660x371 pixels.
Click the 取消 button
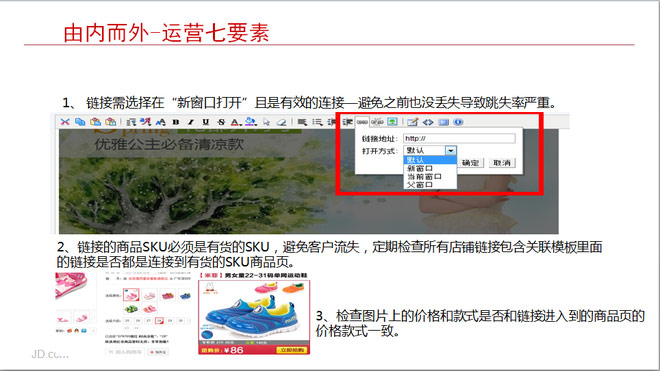(502, 163)
